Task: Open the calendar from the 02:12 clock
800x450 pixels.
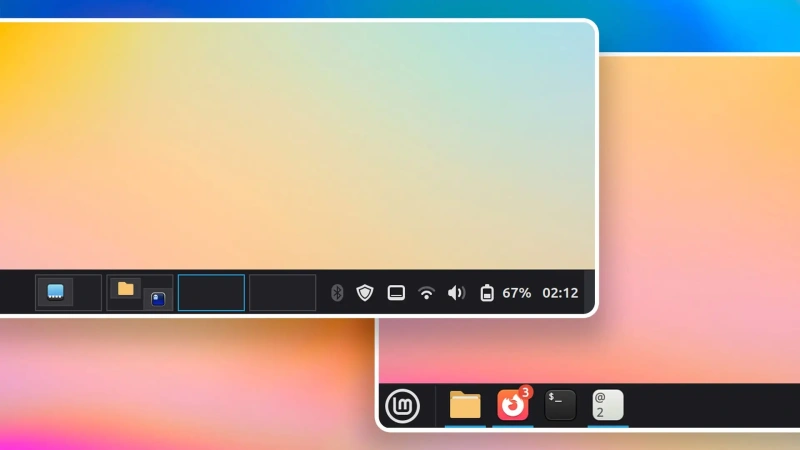Action: [560, 293]
